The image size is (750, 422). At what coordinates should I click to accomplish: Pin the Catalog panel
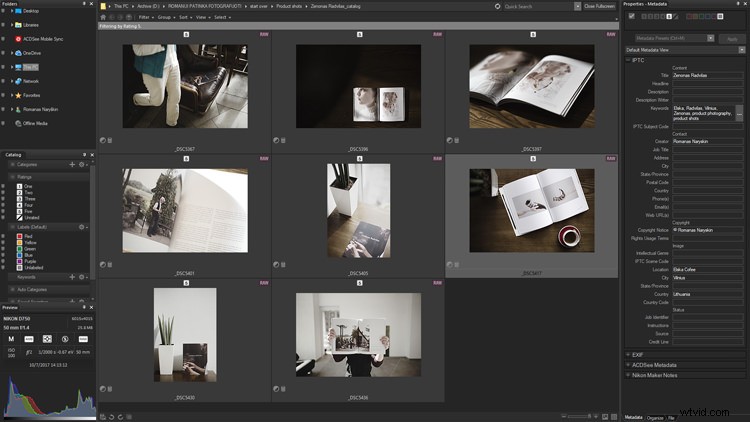84,155
